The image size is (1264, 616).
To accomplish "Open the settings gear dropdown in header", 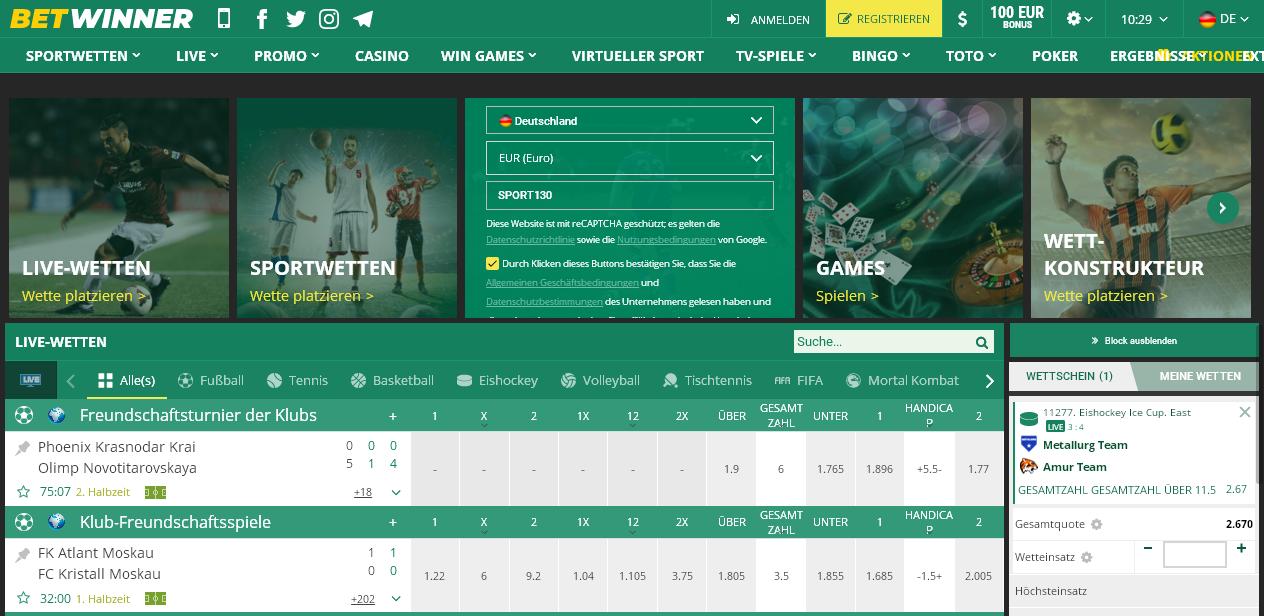I will [x=1079, y=19].
